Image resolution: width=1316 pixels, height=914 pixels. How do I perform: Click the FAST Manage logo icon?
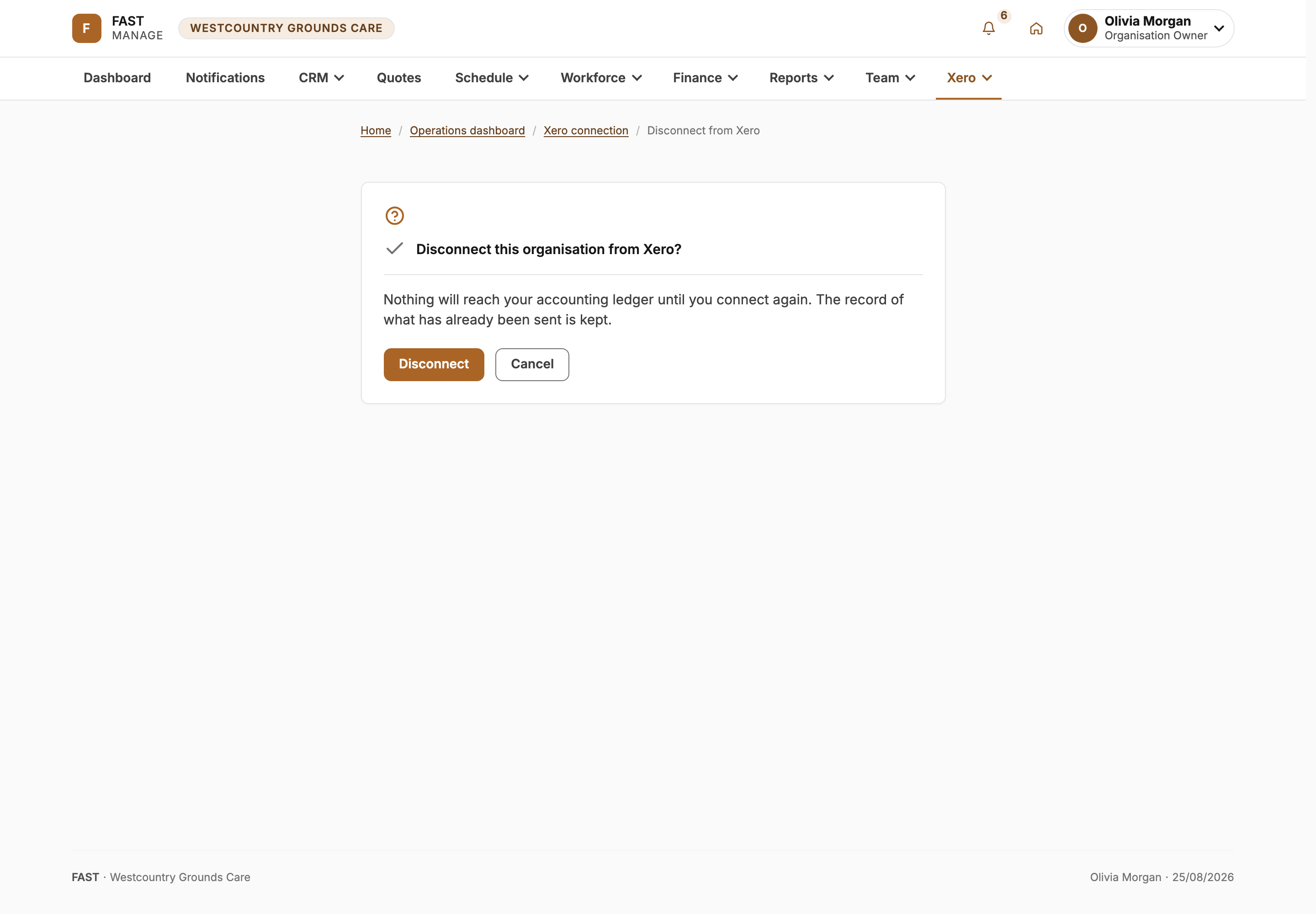[x=86, y=28]
